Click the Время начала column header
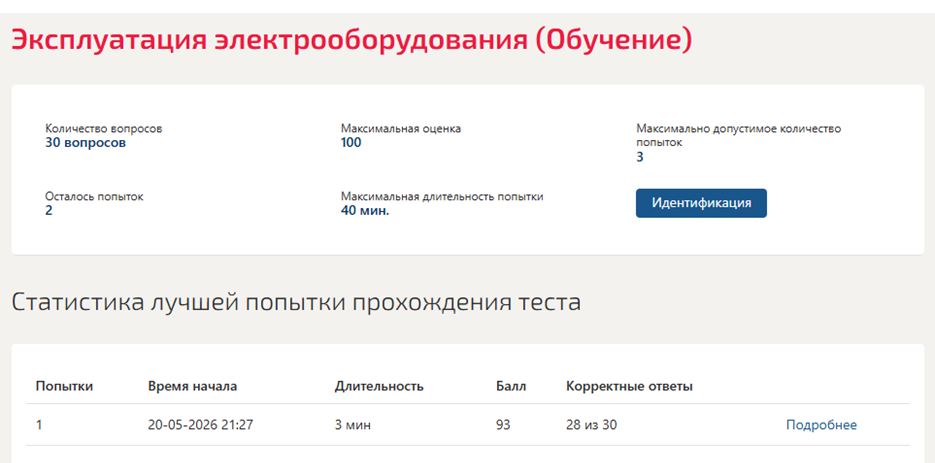 tap(192, 386)
